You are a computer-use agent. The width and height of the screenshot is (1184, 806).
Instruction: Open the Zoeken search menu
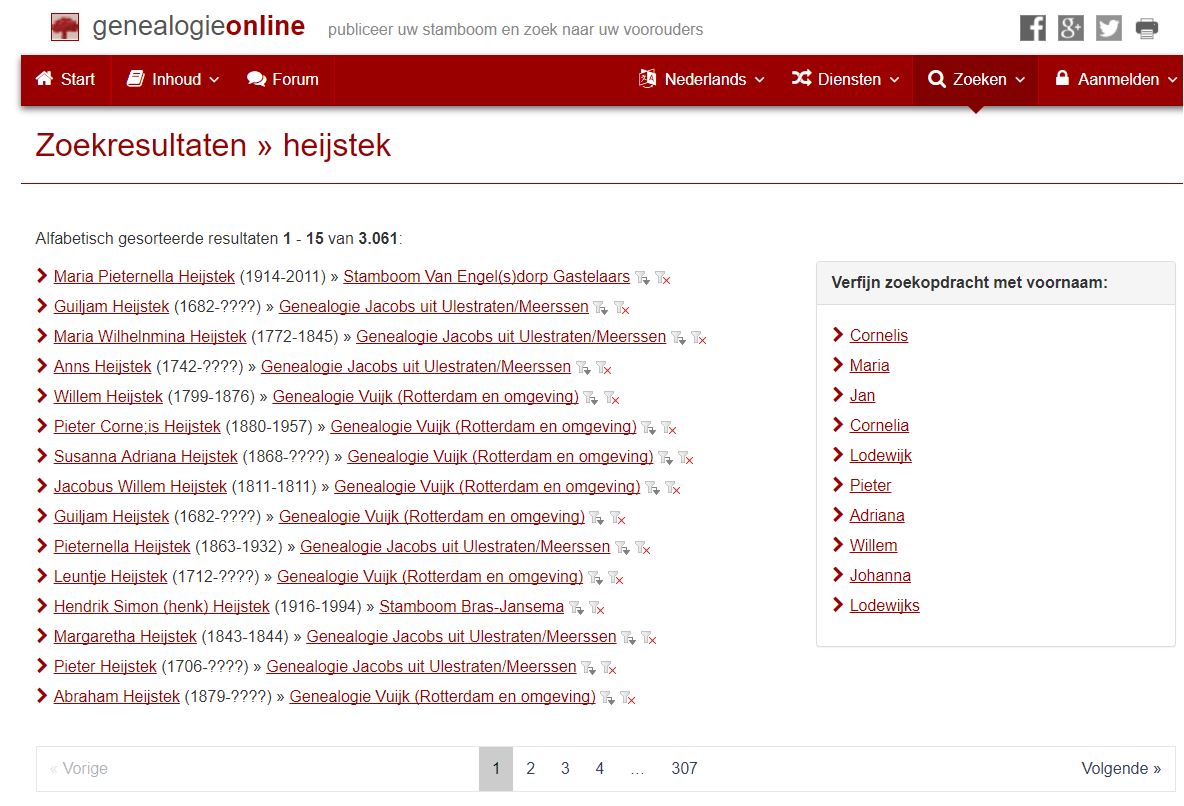[x=976, y=79]
